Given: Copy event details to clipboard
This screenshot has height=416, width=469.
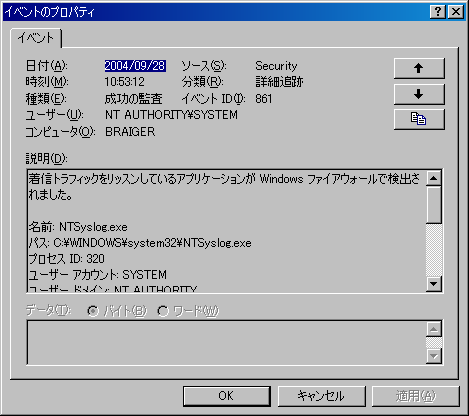Looking at the screenshot, I should pos(419,119).
